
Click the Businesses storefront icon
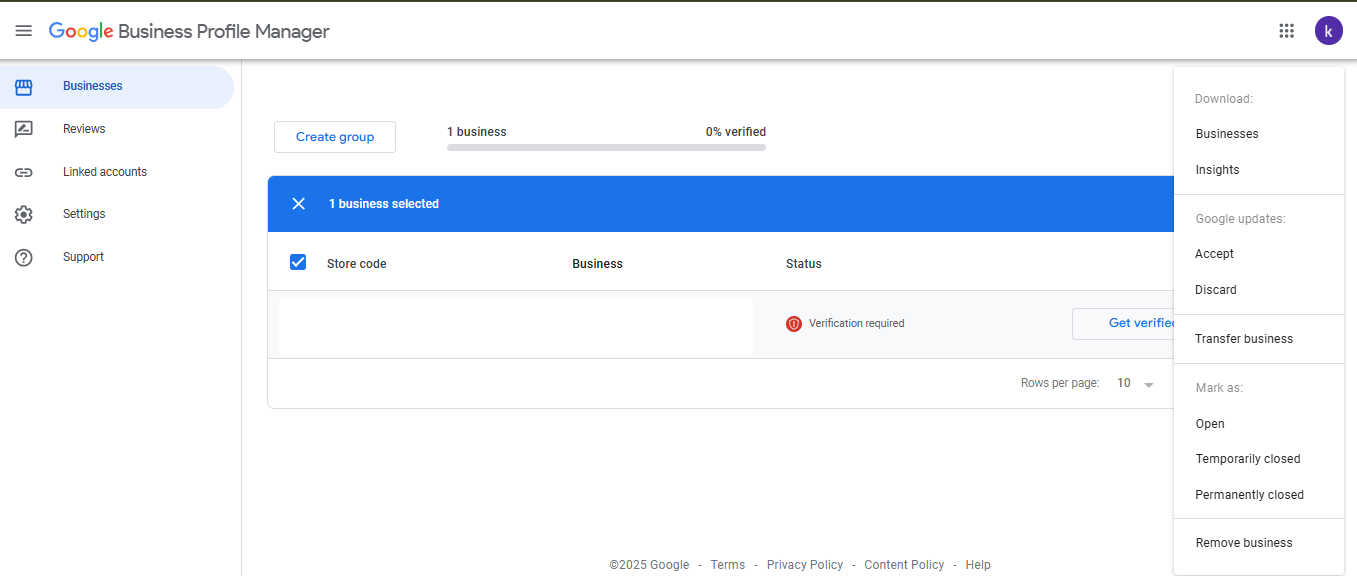pyautogui.click(x=24, y=87)
